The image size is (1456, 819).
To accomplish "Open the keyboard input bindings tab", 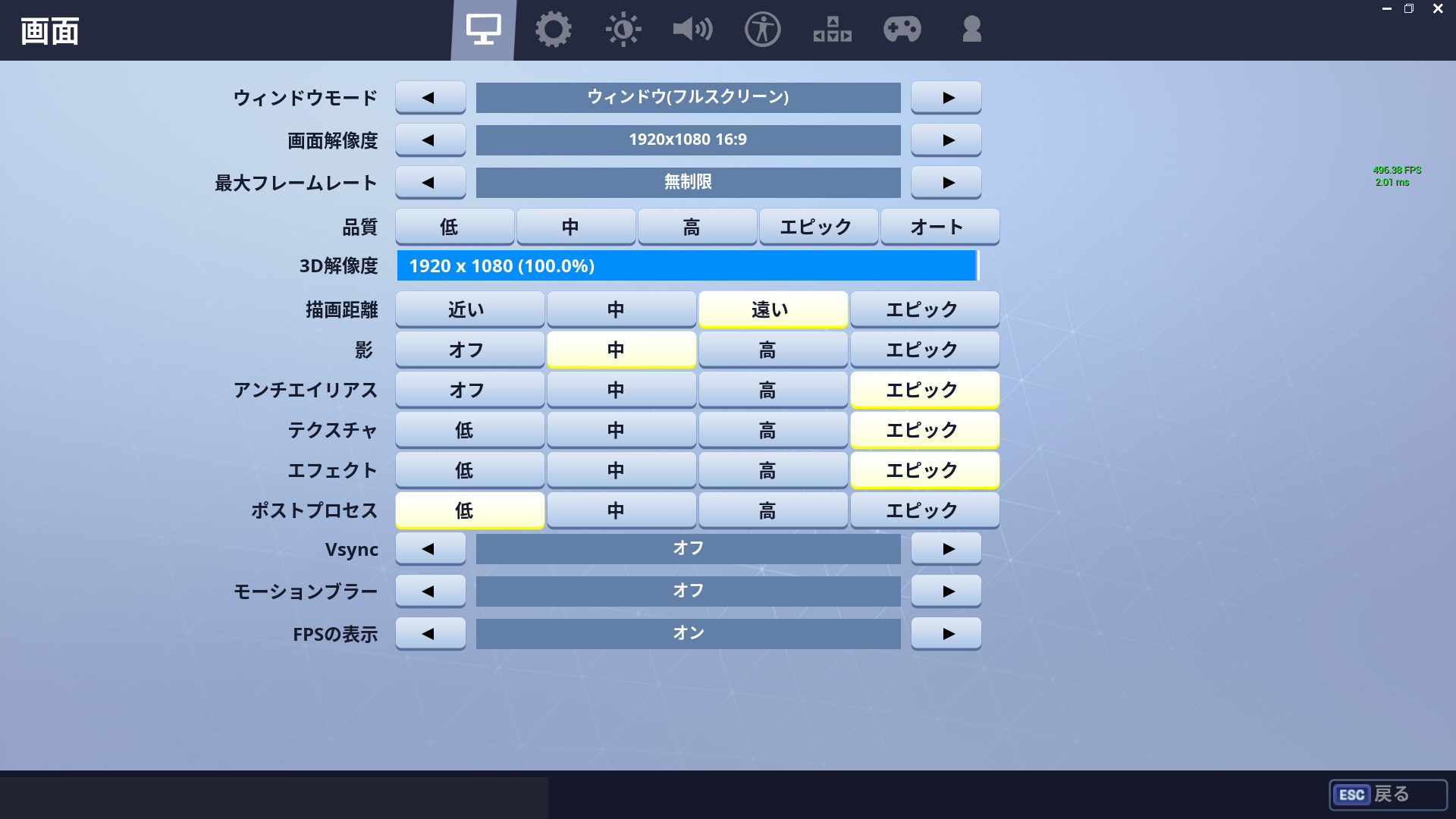I will tap(832, 30).
